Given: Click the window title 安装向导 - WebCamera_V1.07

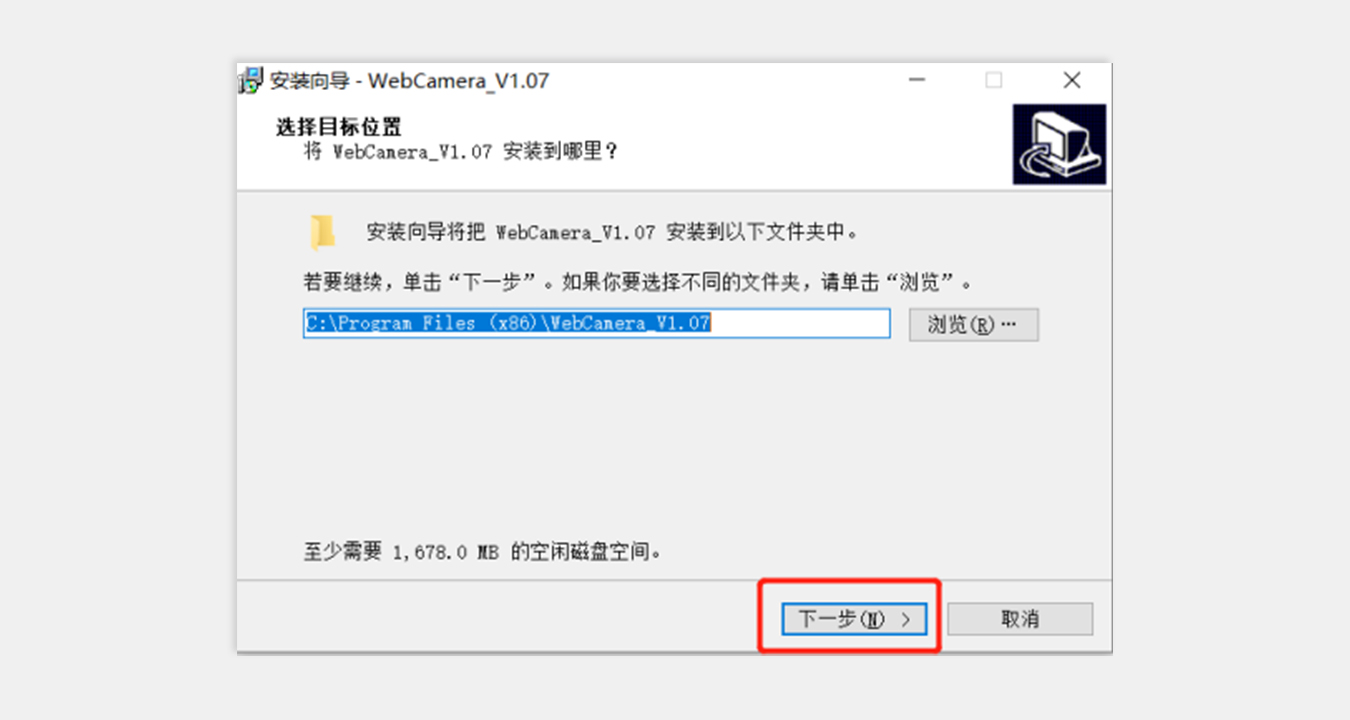Looking at the screenshot, I should (x=410, y=81).
